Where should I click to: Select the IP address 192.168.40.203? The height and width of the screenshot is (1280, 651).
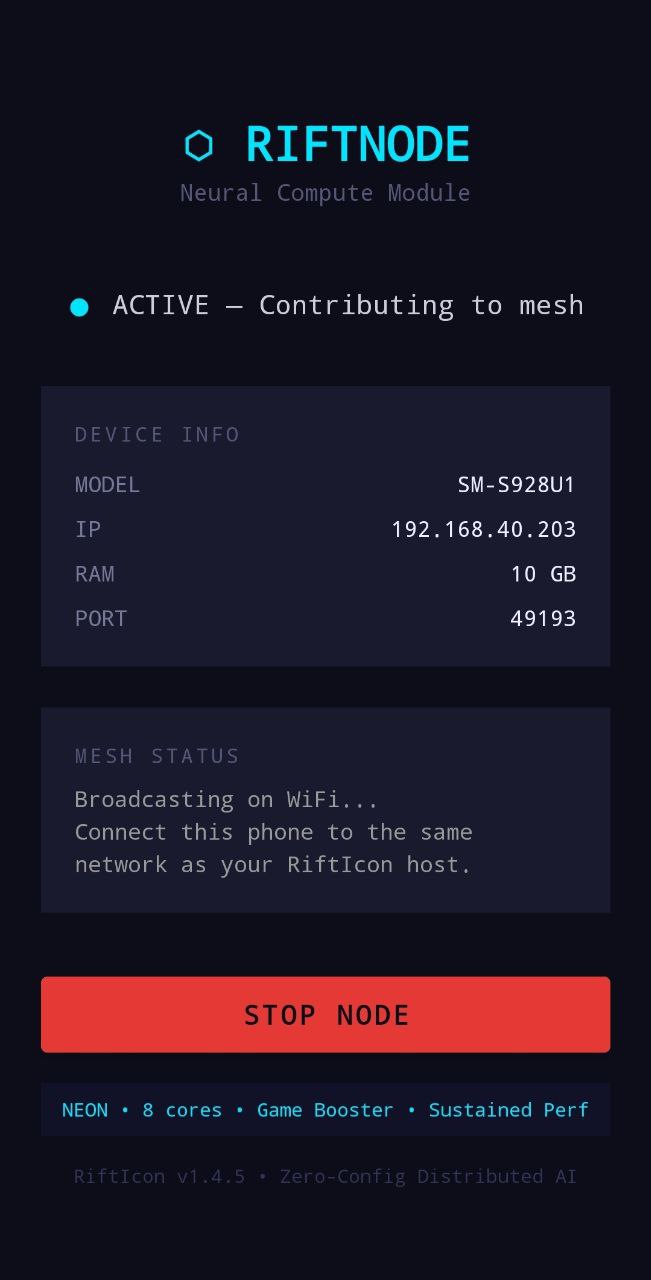click(x=484, y=529)
